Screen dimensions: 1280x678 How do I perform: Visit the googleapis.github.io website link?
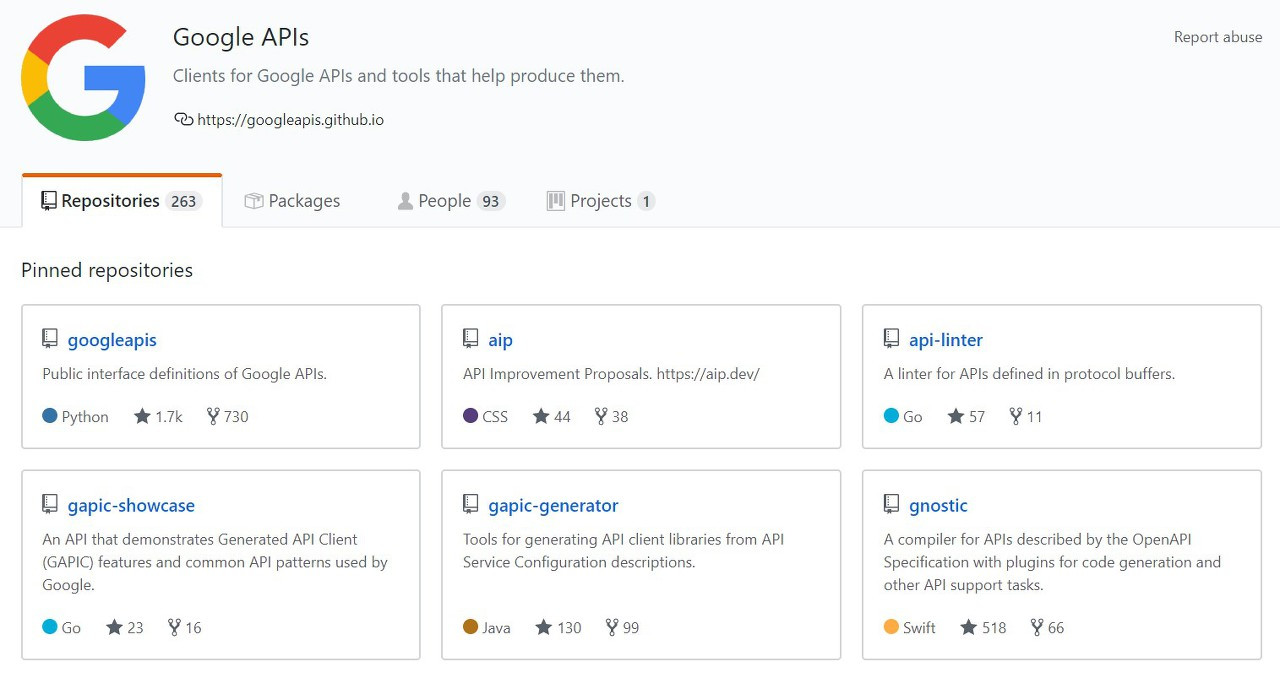[290, 120]
